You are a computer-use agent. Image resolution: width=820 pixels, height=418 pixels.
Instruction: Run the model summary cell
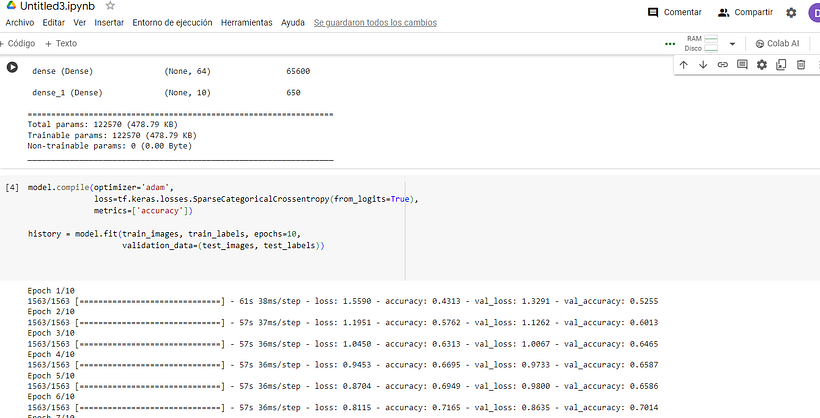click(x=12, y=67)
